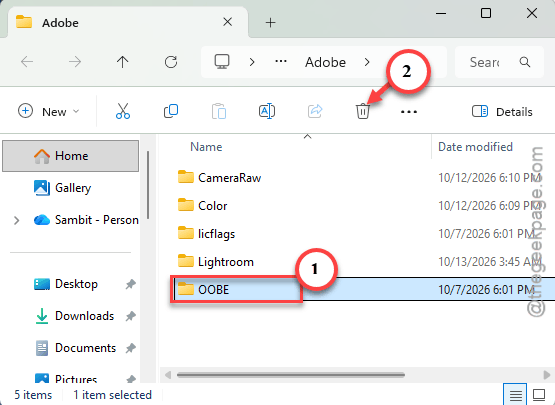Click Lightroom date 10/13/2026 3:45 AM
Viewport: 555px width, 405px height.
[x=490, y=262]
